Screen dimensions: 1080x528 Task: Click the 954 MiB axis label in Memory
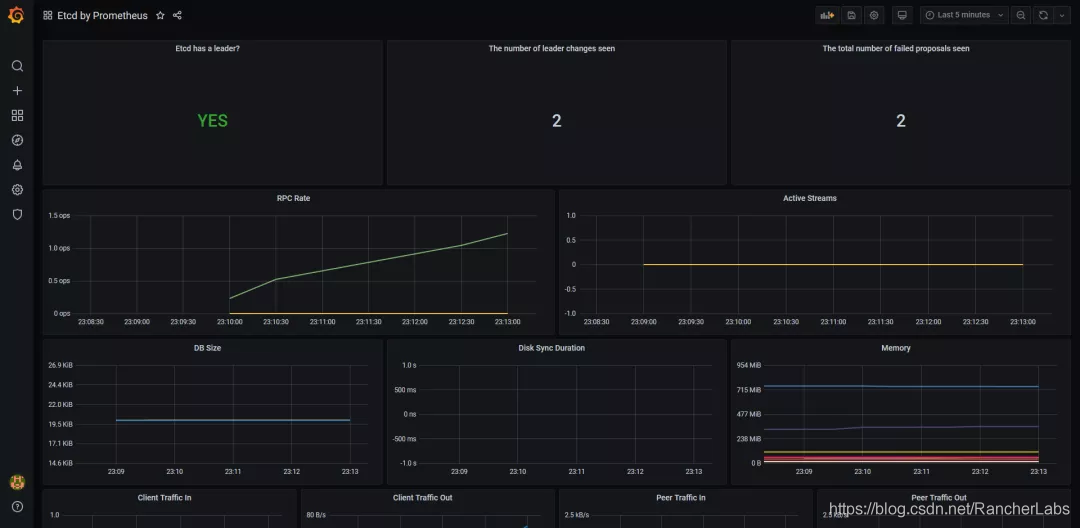click(749, 365)
